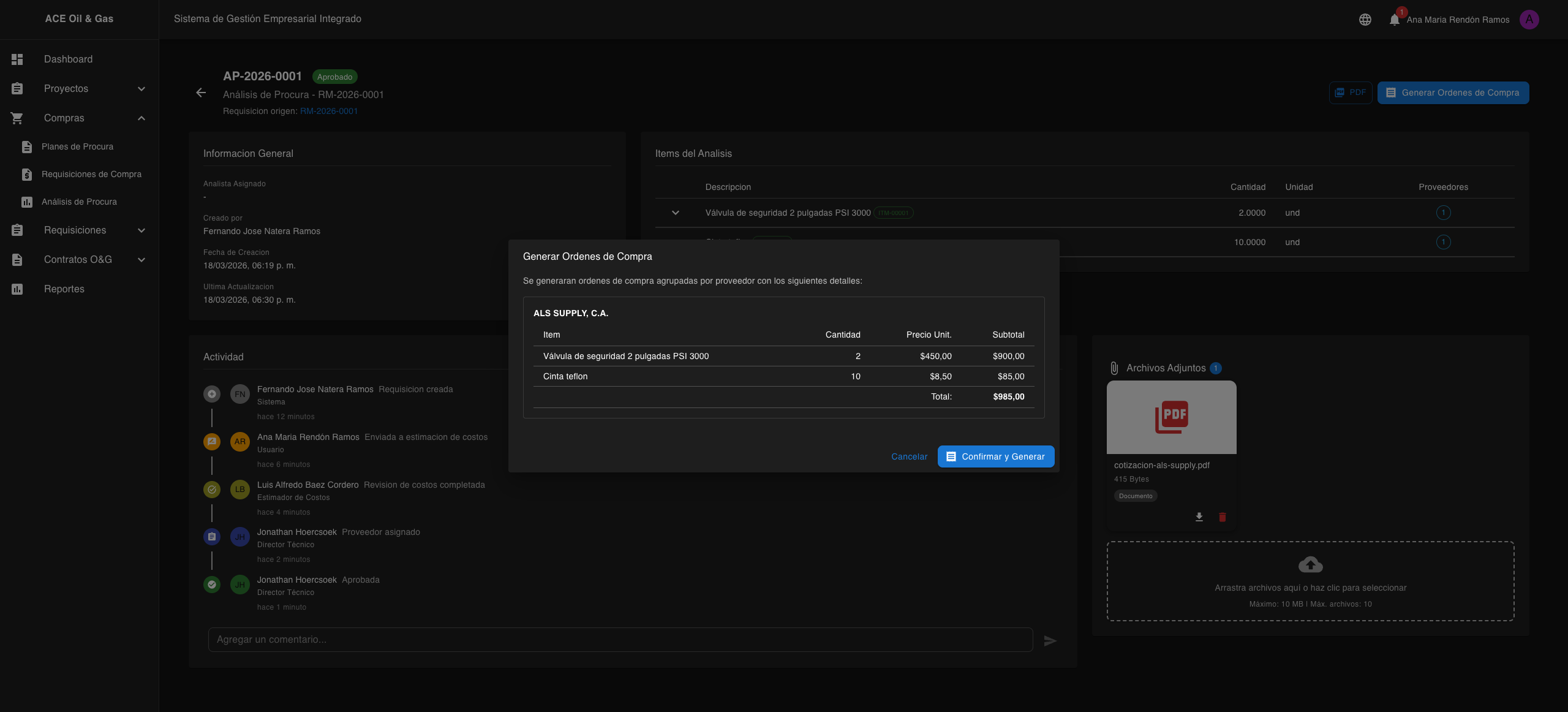
Task: Click the language globe icon
Action: click(x=1365, y=20)
